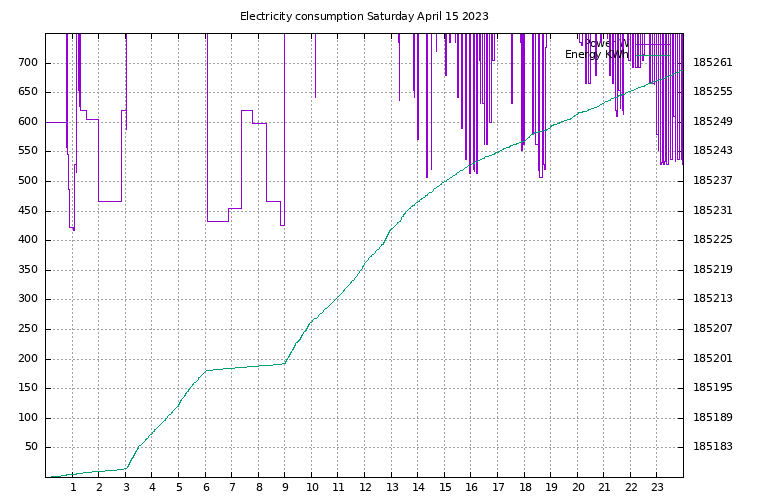This screenshot has width=768, height=500.
Task: Click the left axis label '200'
Action: click(x=28, y=358)
